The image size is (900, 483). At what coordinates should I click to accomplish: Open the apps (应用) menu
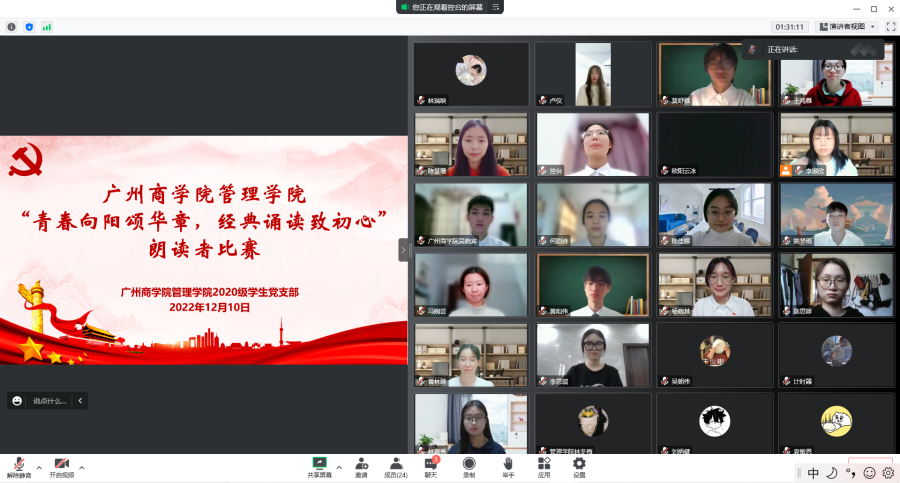tap(544, 467)
